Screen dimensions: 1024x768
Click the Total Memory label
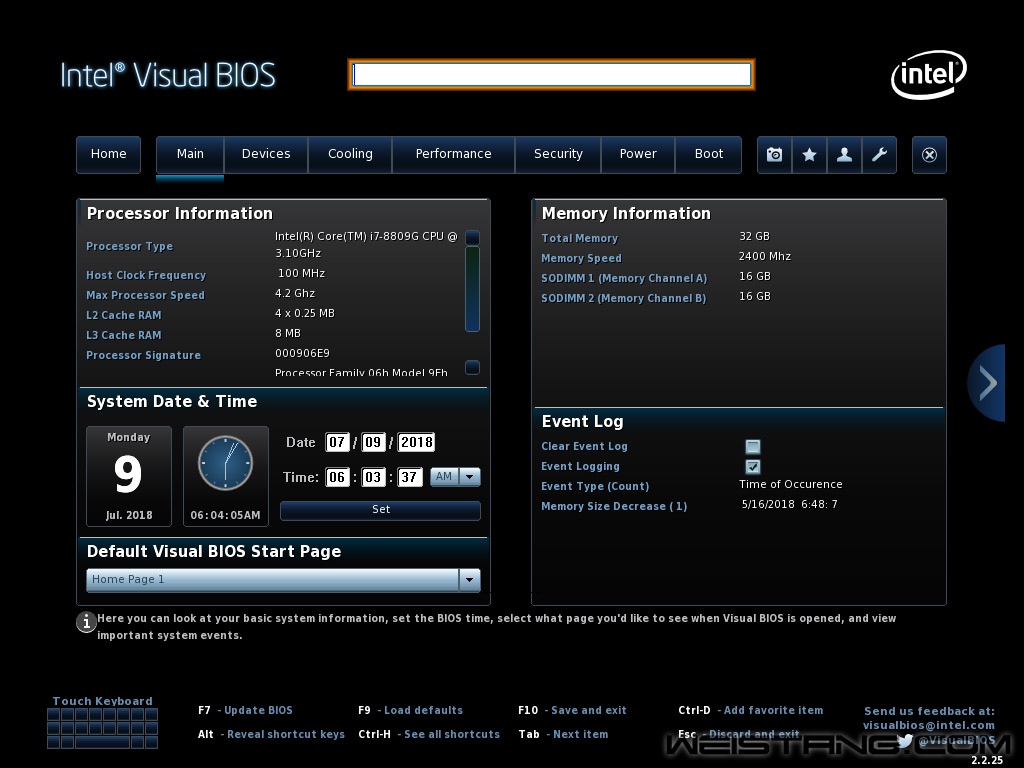[x=579, y=238]
